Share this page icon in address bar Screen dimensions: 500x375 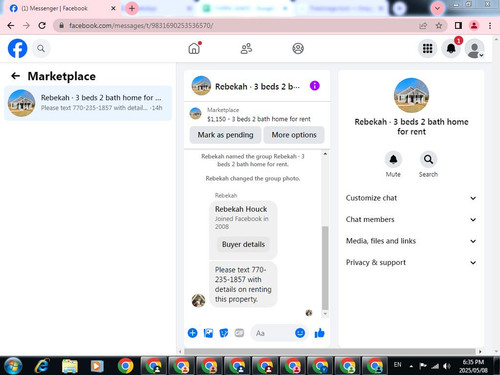coord(423,25)
